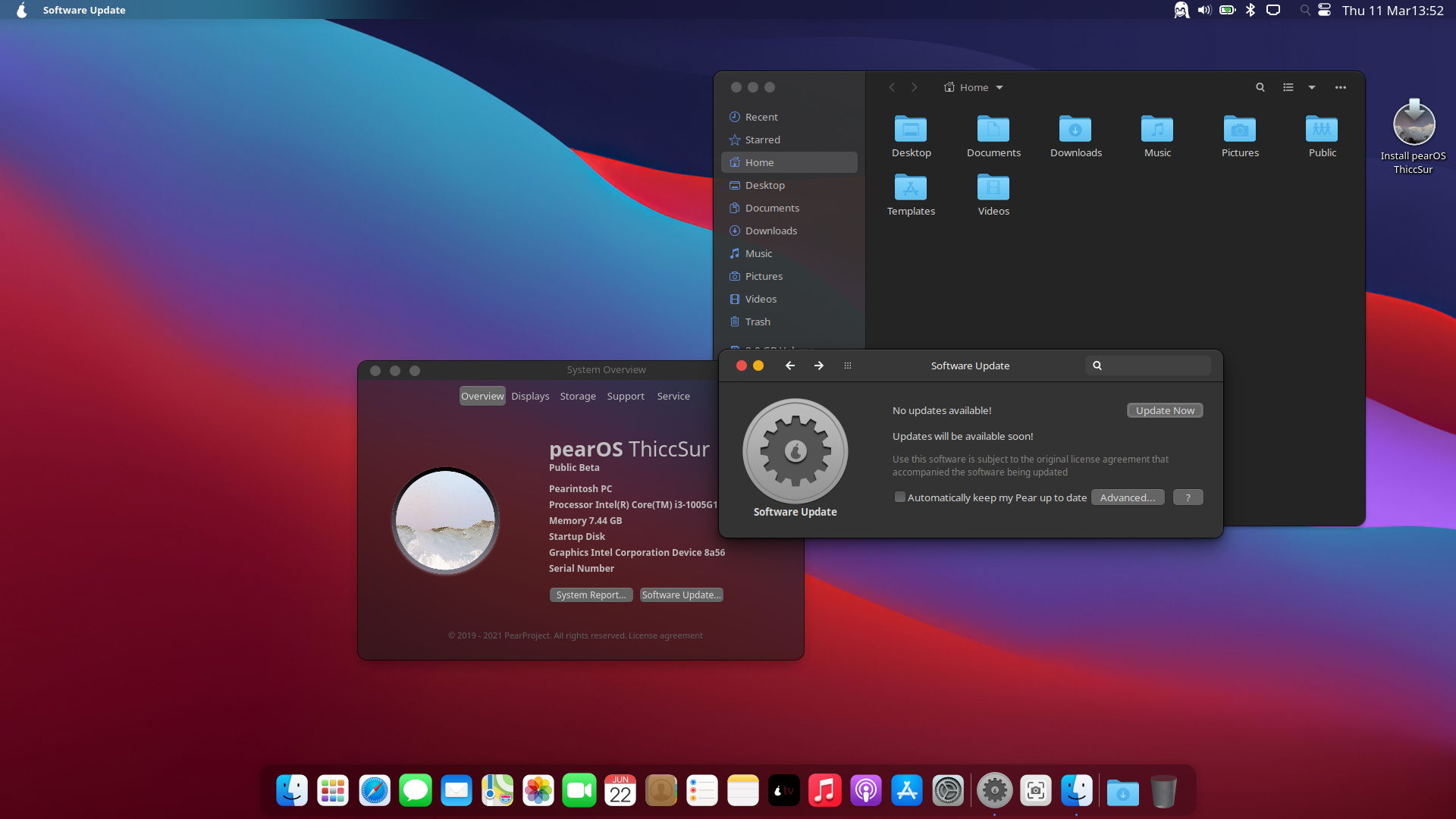Switch to Support tab in System Overview
The height and width of the screenshot is (819, 1456).
point(626,396)
